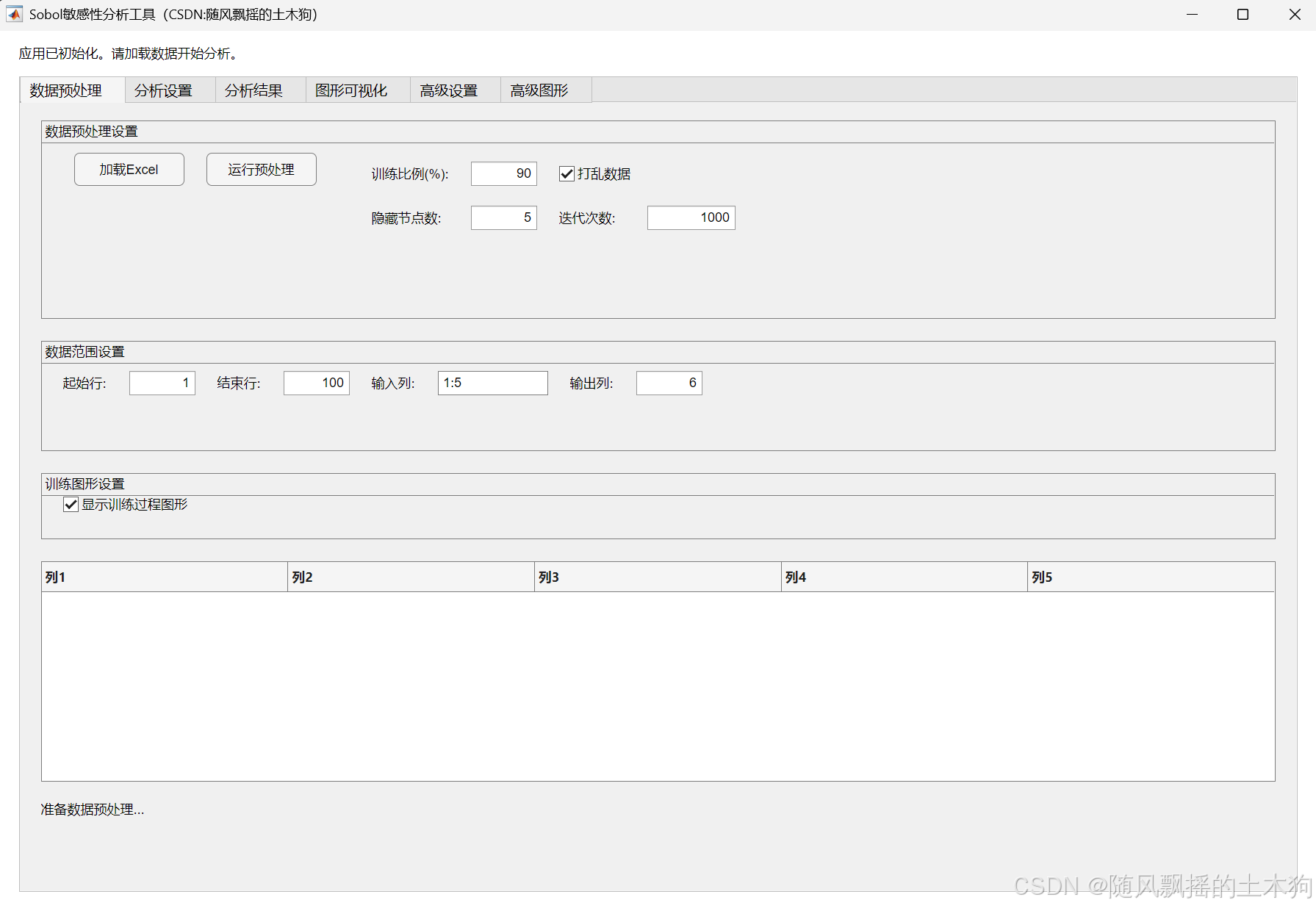Image resolution: width=1316 pixels, height=908 pixels.
Task: Click the 隐藏节点数 input field
Action: pyautogui.click(x=504, y=217)
